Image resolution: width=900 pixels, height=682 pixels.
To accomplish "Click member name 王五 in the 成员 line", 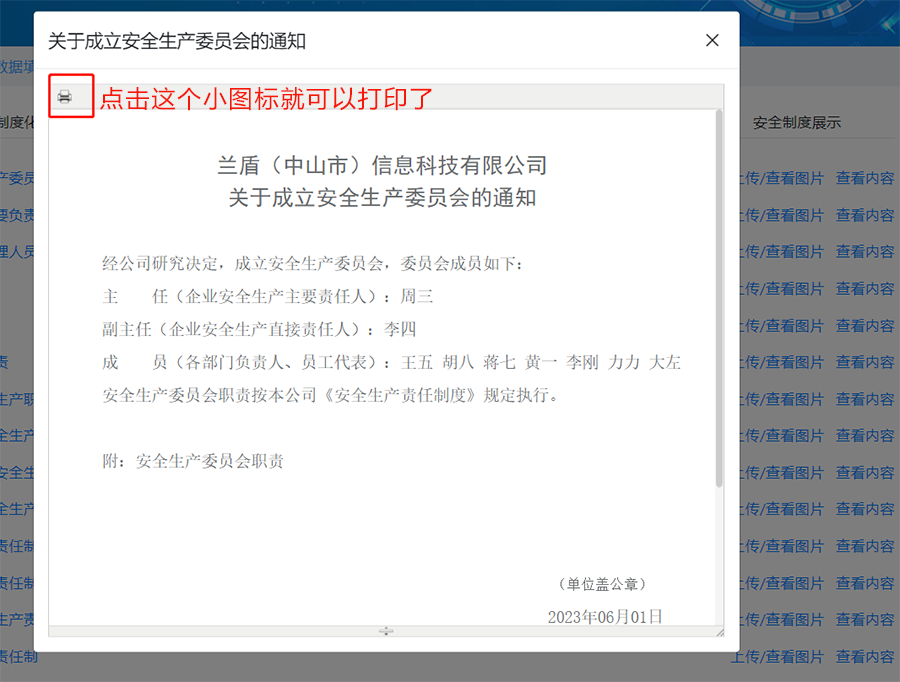I will point(417,362).
